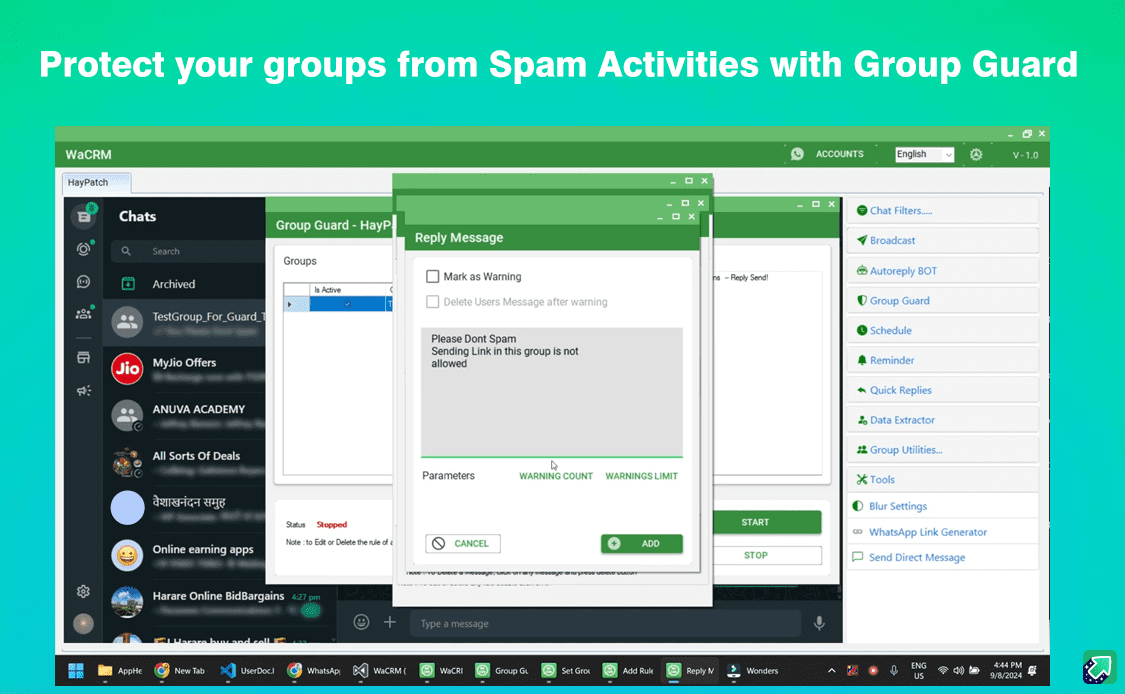Screen dimensions: 1125x694
Task: Show hidden taskbar icons with the chevron
Action: [x=831, y=671]
